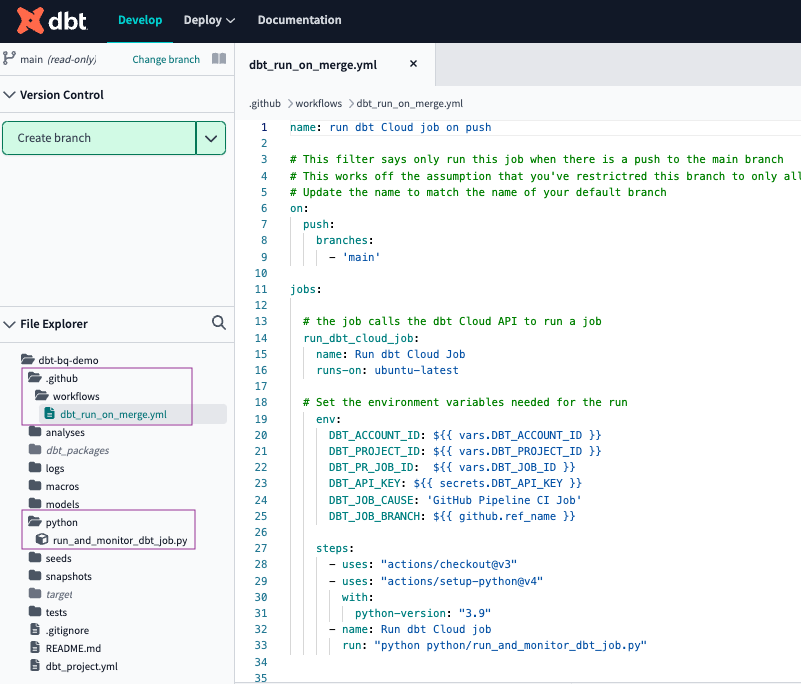Click the 'jobs:' line
801x684 pixels.
(305, 290)
